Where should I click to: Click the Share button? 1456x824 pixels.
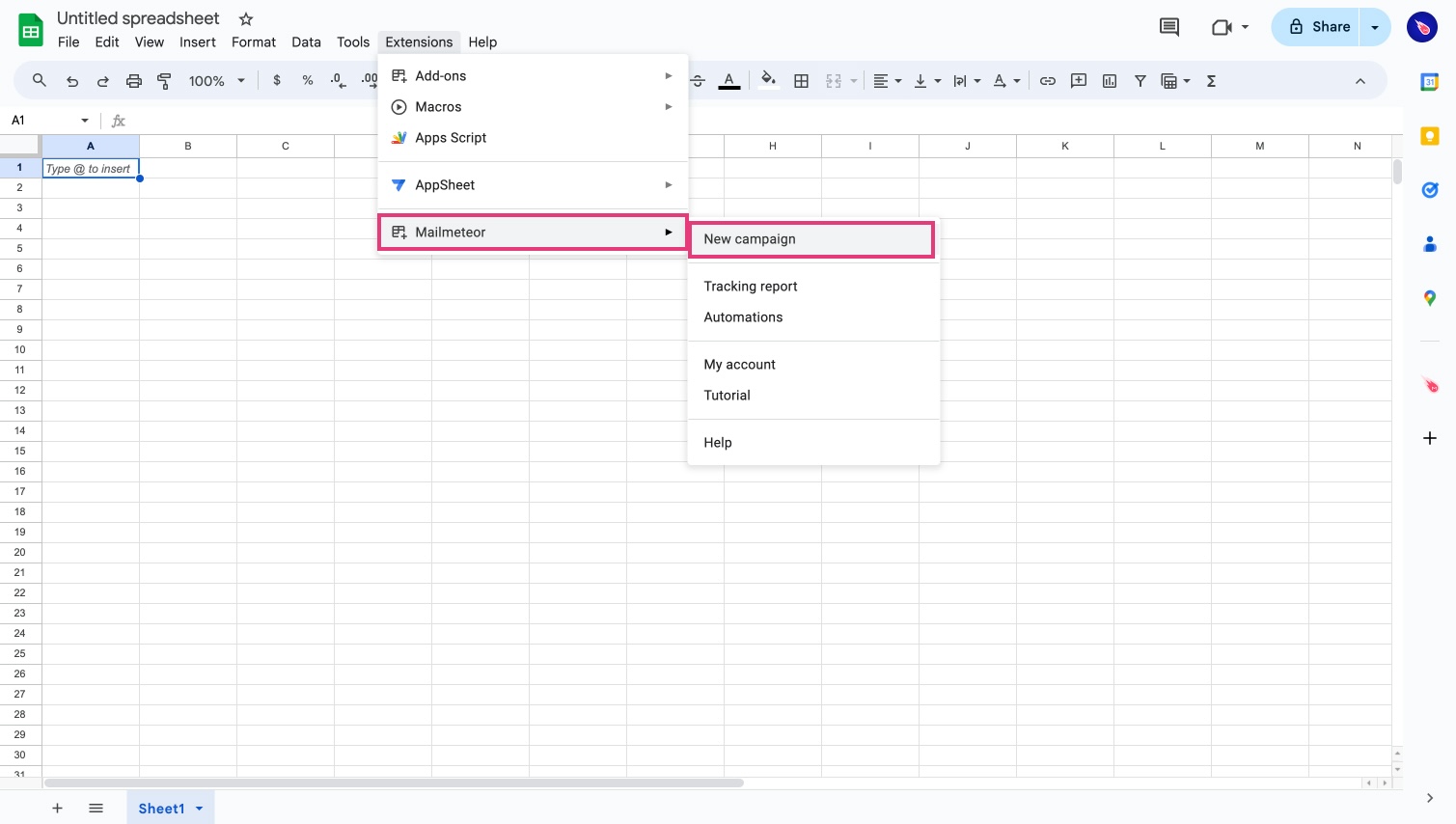click(1316, 27)
